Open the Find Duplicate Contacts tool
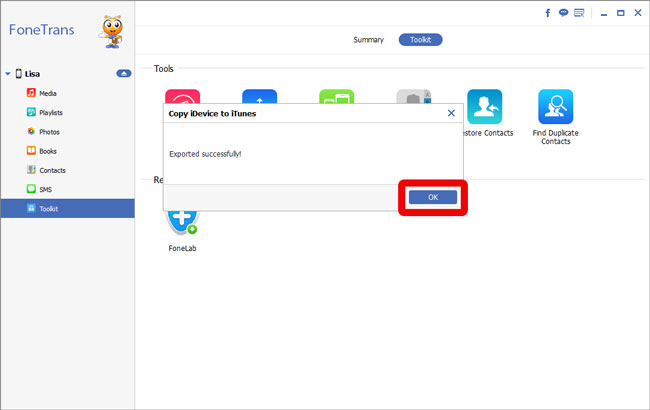 coord(555,107)
